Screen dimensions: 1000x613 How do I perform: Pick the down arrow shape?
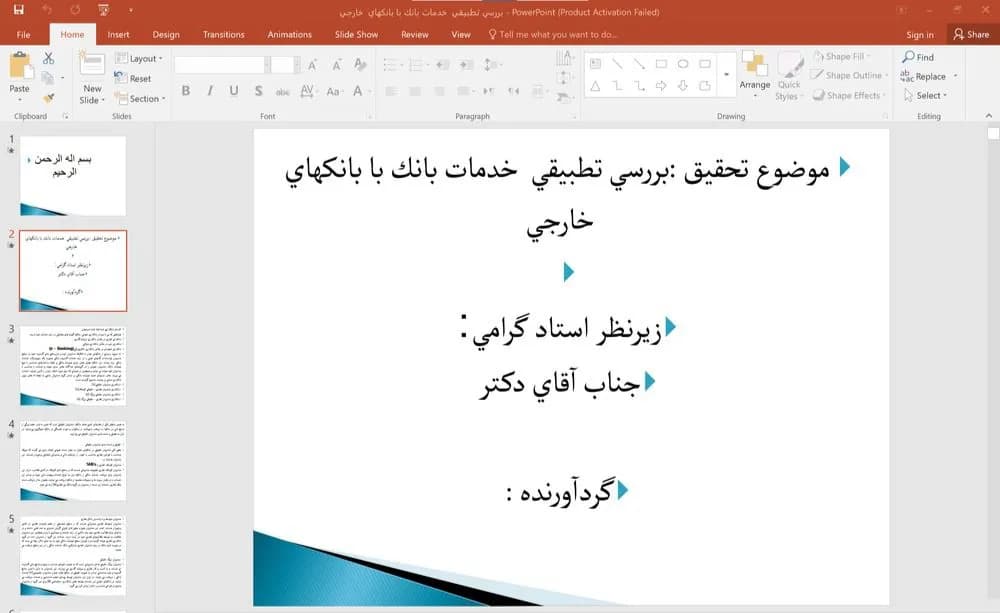pos(683,85)
